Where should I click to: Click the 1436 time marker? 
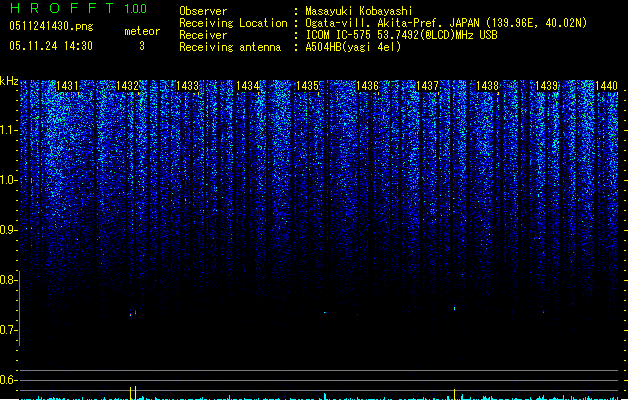click(367, 86)
